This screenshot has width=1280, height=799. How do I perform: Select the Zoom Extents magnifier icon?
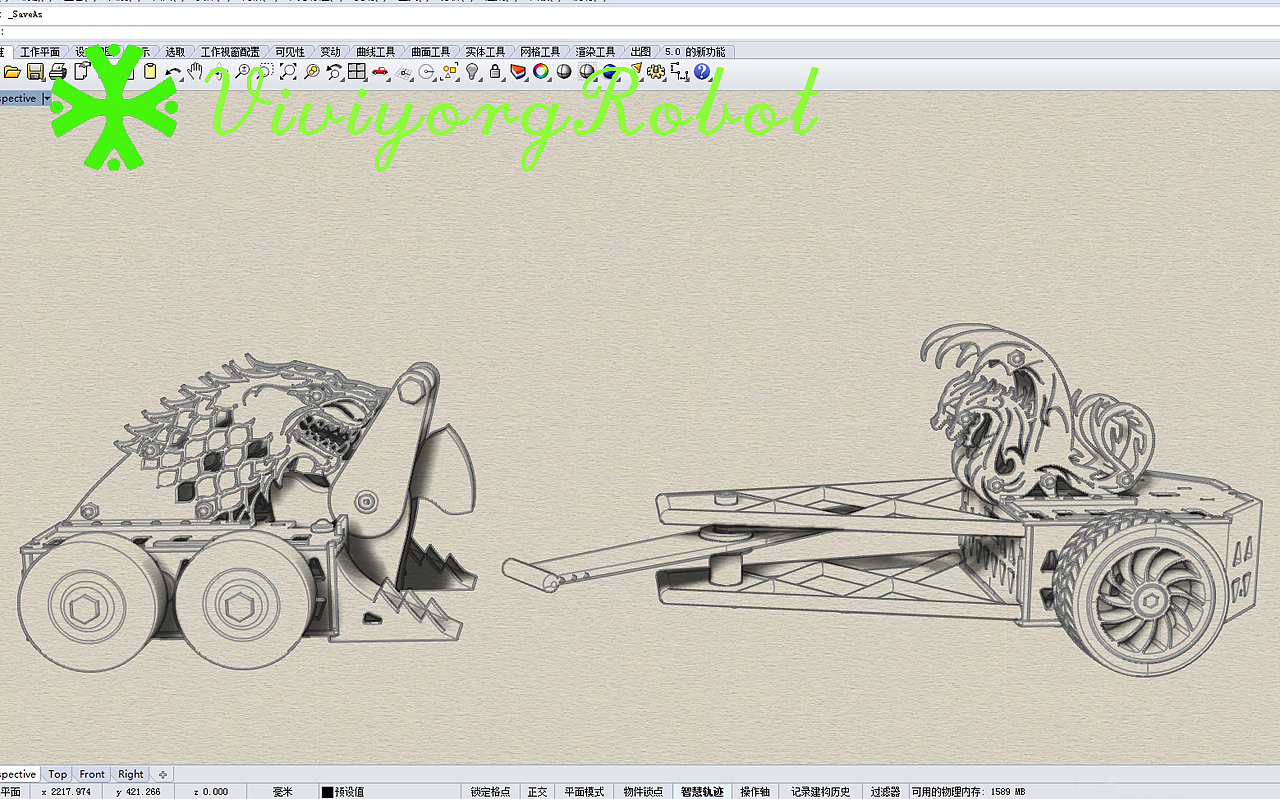click(288, 72)
